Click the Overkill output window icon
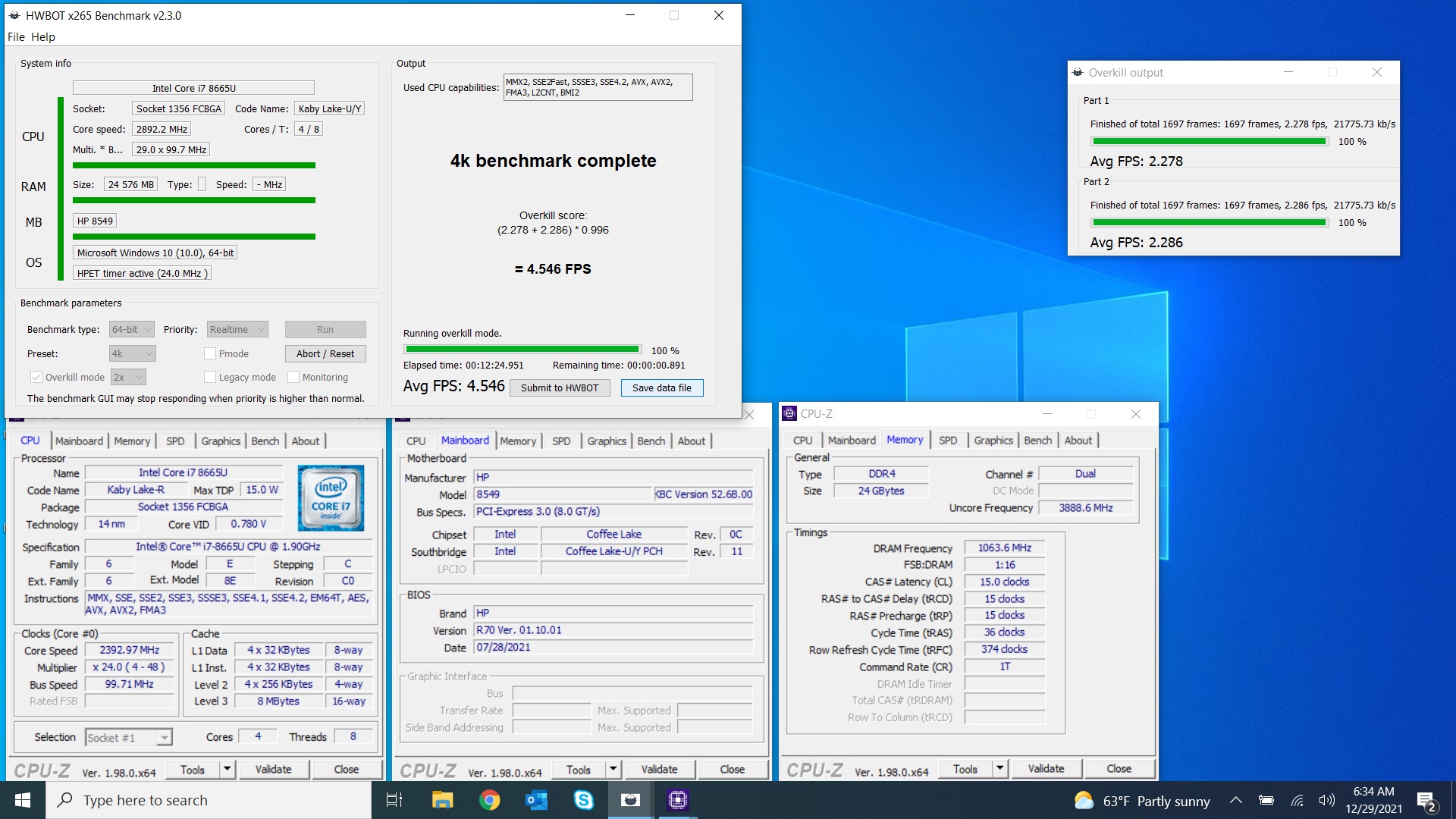This screenshot has width=1456, height=819. click(1078, 73)
